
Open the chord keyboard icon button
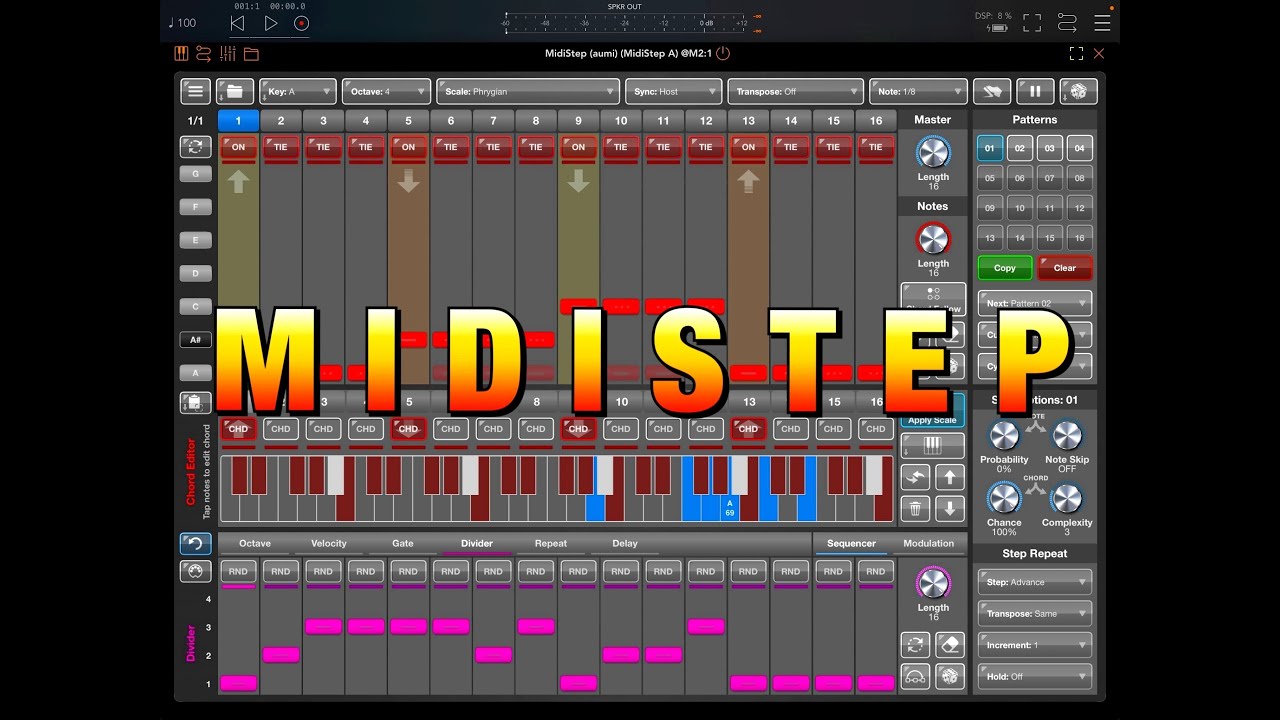(933, 446)
